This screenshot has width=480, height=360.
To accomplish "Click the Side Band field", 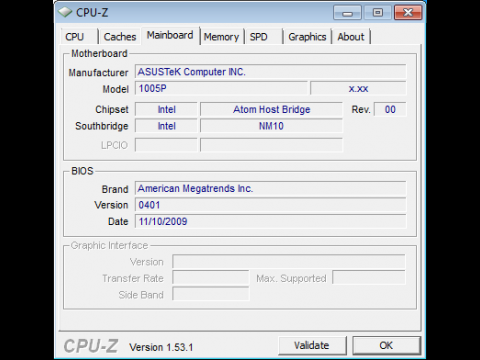I will click(210, 294).
